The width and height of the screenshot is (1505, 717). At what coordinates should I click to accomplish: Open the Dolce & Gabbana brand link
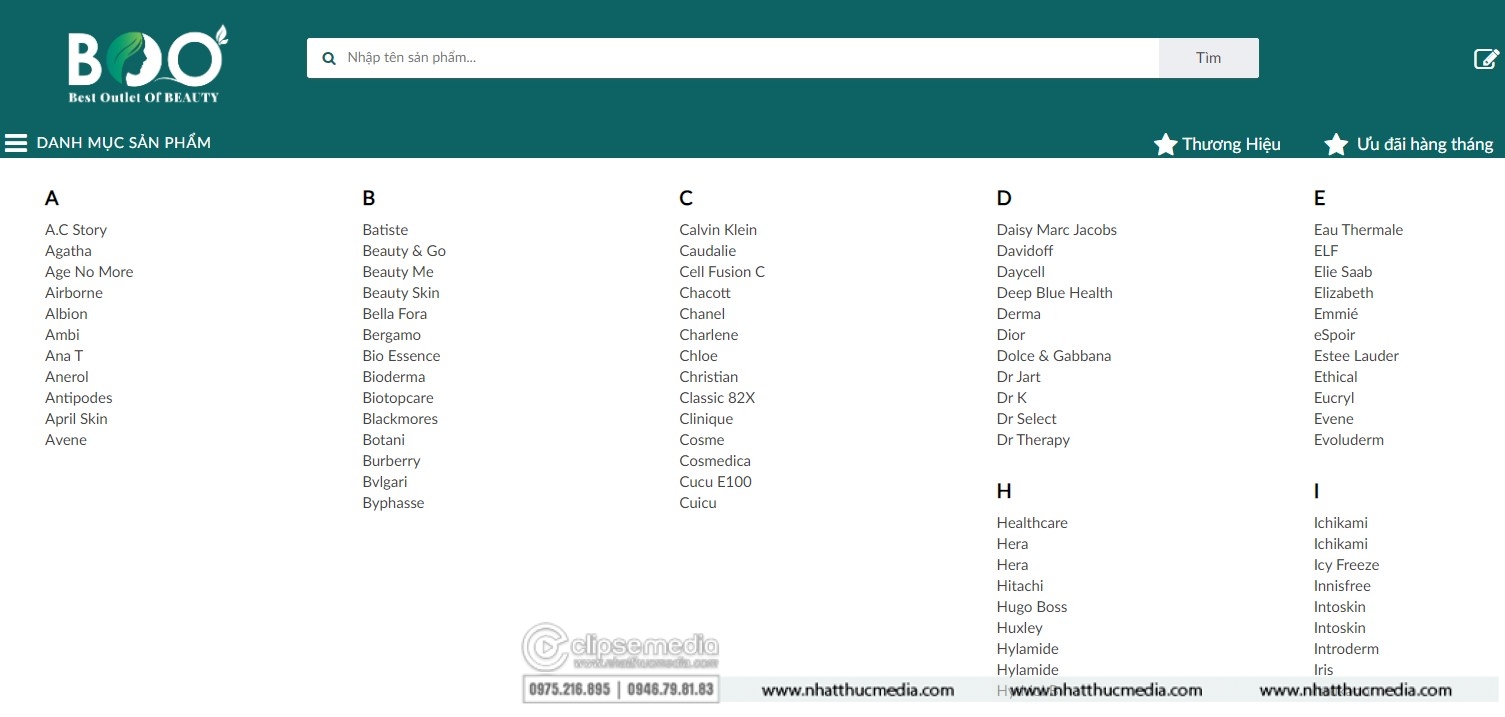click(1053, 356)
